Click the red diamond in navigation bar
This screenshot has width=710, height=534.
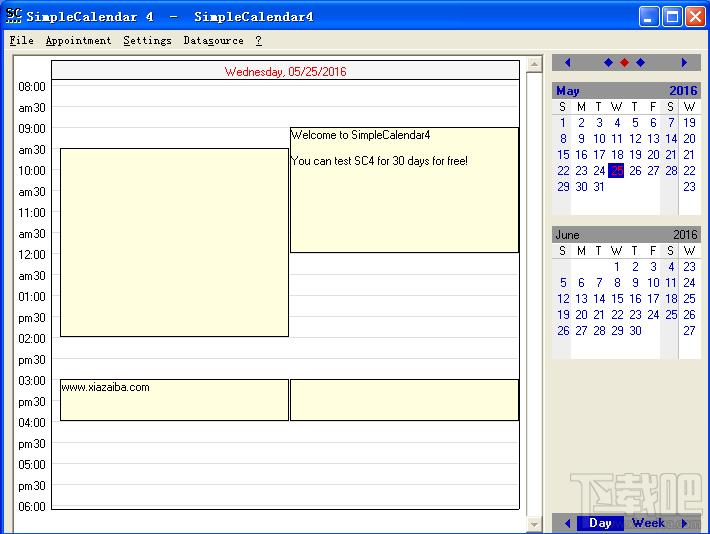coord(624,63)
